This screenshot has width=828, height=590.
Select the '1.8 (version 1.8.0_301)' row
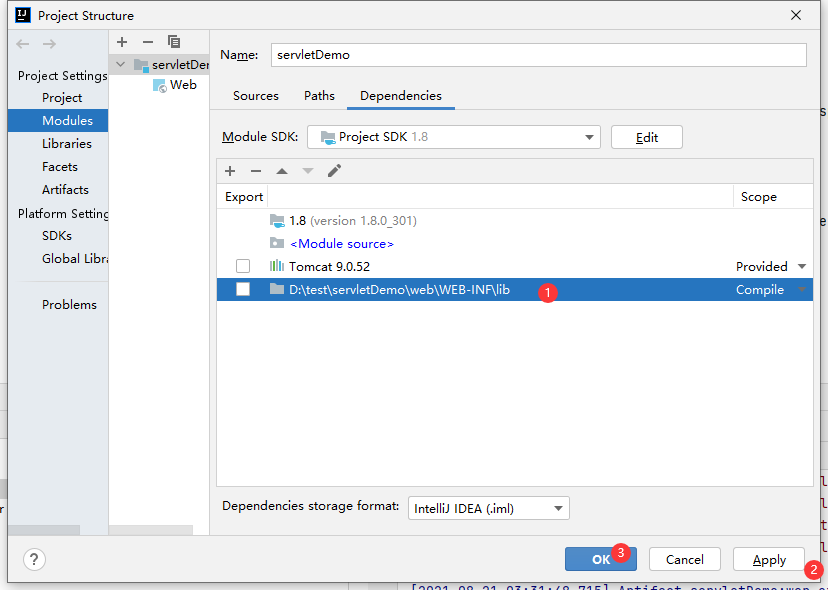514,221
